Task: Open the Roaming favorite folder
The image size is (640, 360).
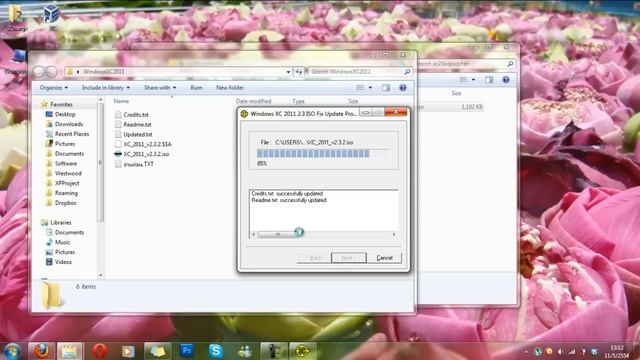Action: [62, 193]
